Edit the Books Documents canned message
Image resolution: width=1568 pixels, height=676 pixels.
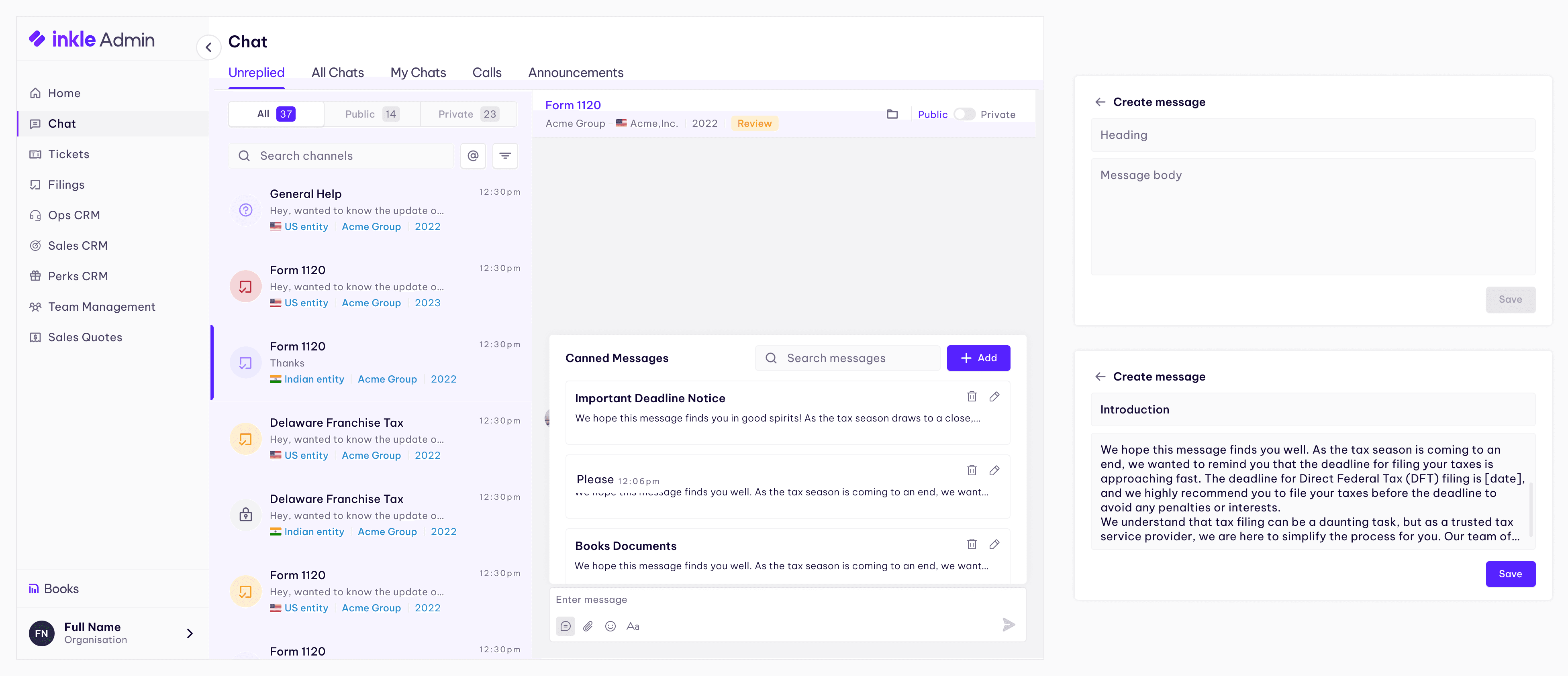[x=994, y=544]
